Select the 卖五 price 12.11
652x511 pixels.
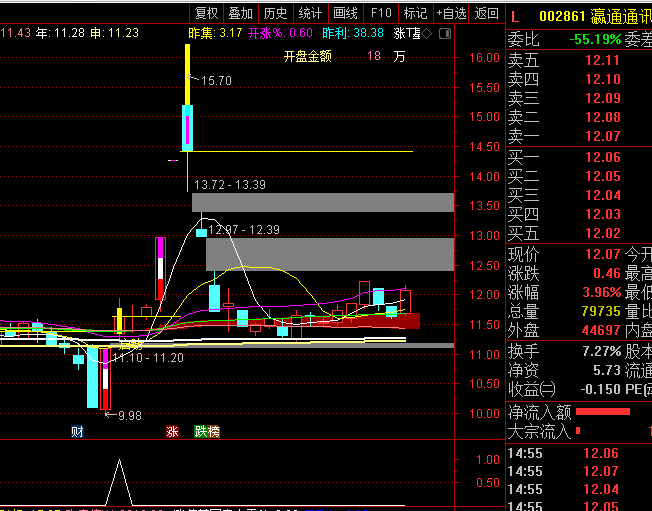coord(603,60)
